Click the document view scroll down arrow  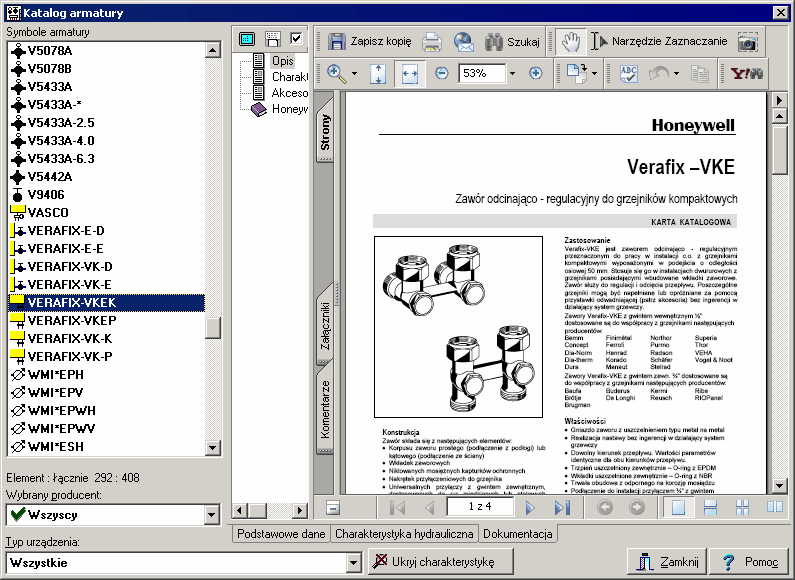pos(780,486)
